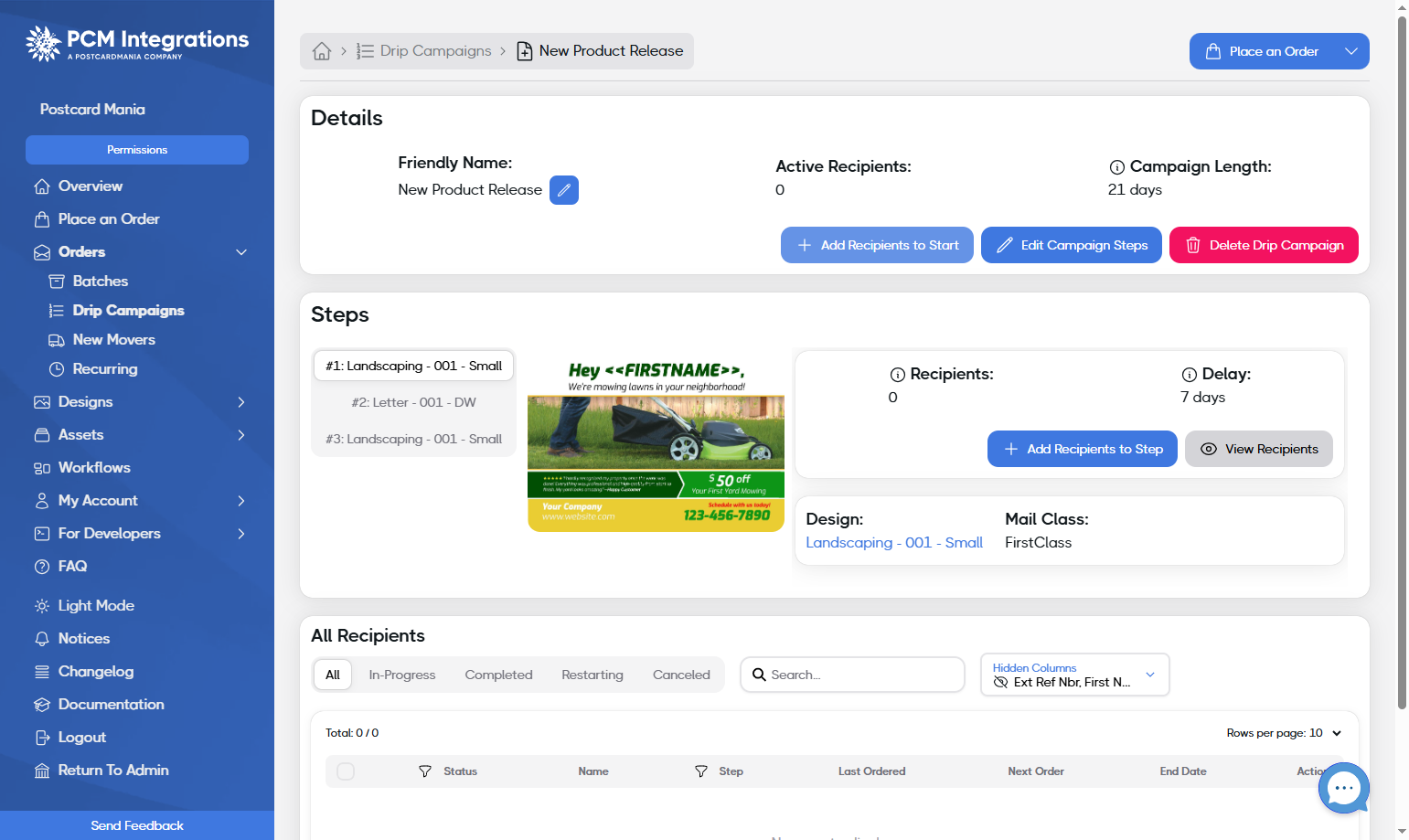Image resolution: width=1409 pixels, height=840 pixels.
Task: Expand the For Developers submenu
Action: tap(241, 534)
